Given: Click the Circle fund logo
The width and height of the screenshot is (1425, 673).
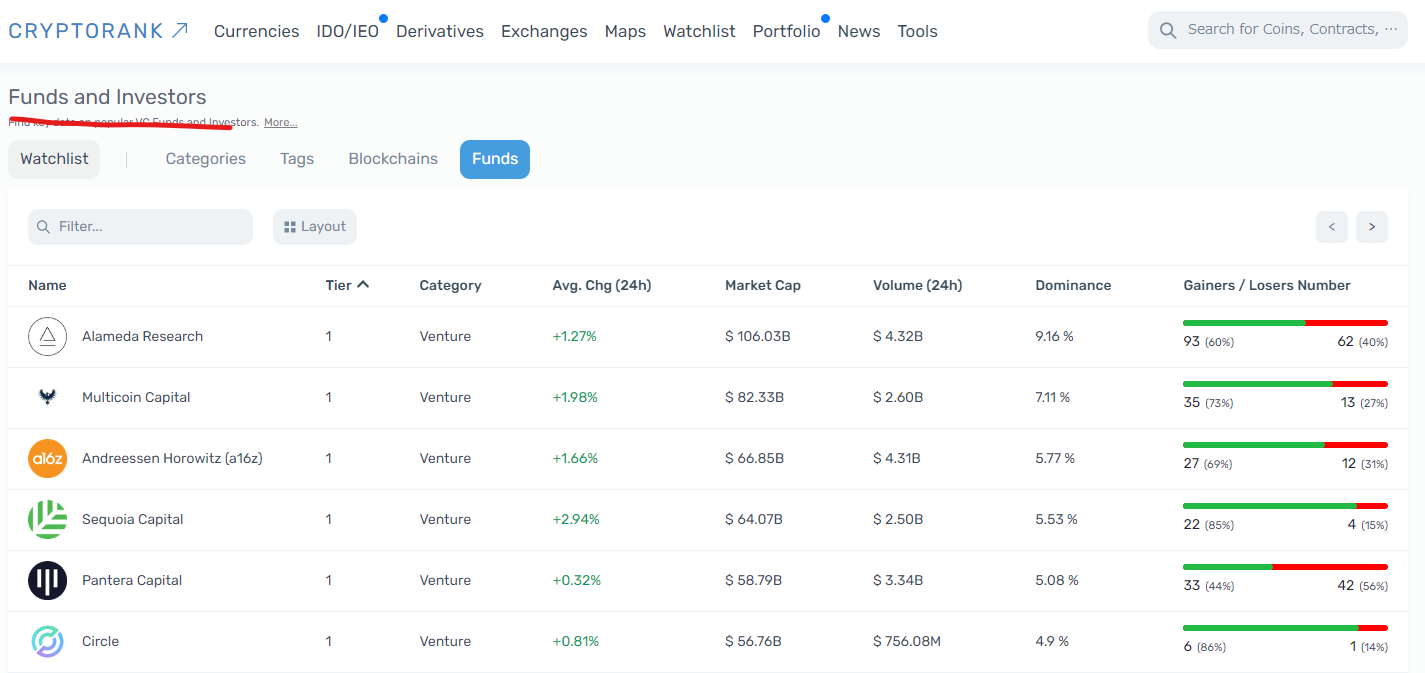Looking at the screenshot, I should pos(47,641).
